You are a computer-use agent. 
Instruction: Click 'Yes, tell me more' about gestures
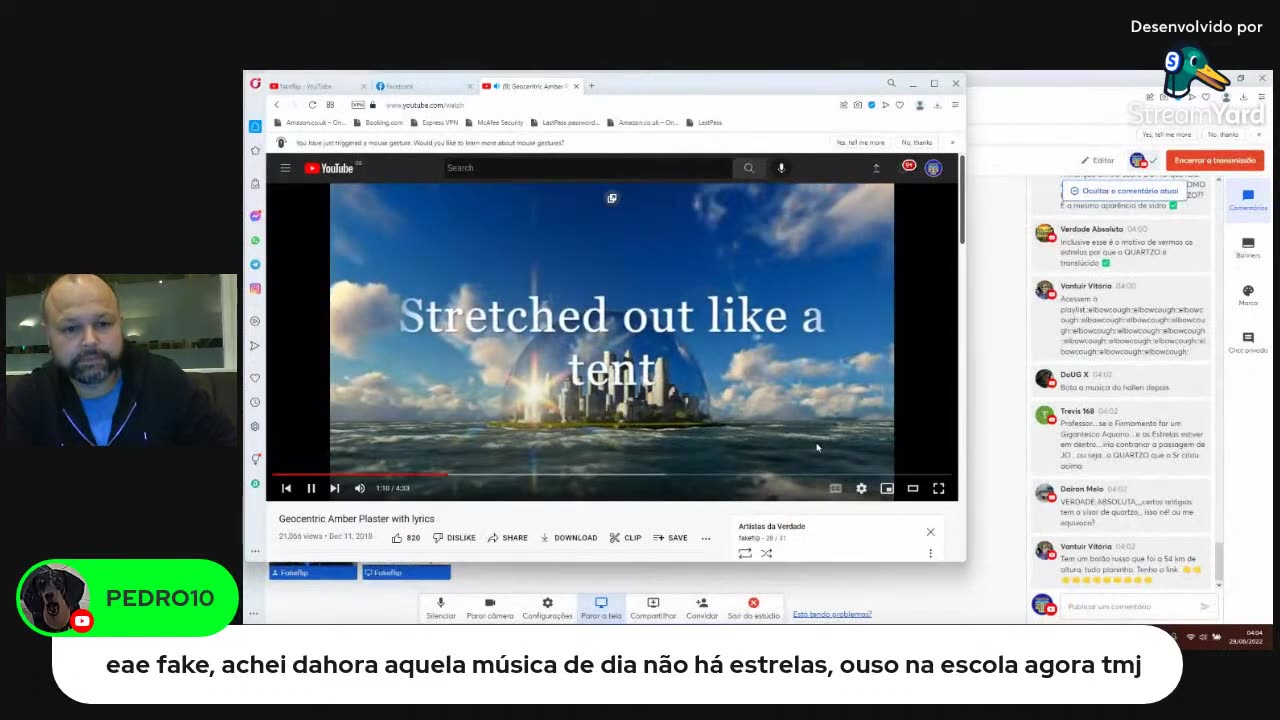coord(860,143)
